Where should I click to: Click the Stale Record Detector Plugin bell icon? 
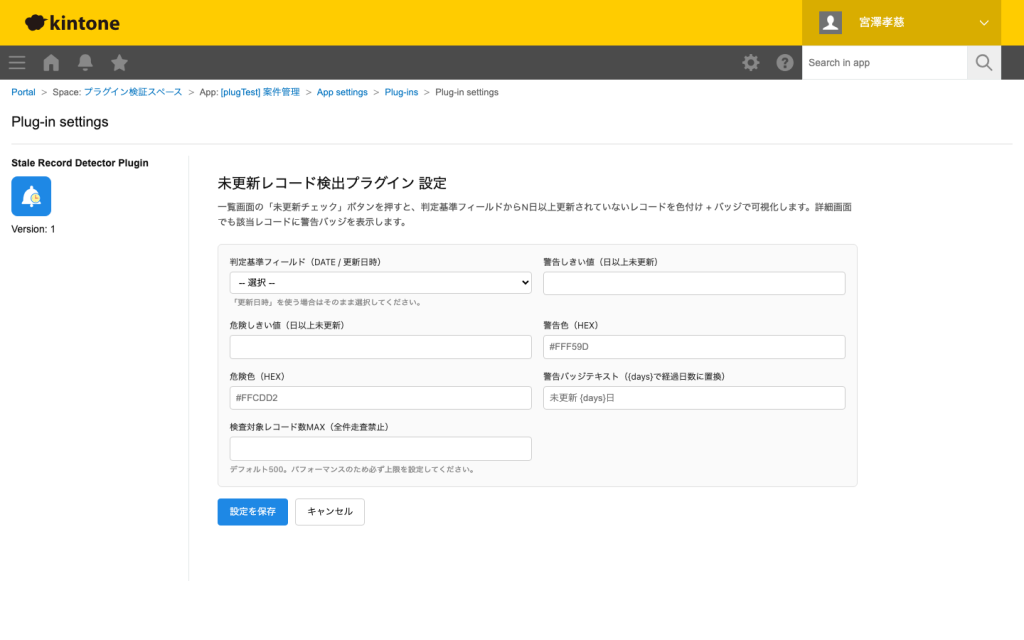[x=31, y=198]
